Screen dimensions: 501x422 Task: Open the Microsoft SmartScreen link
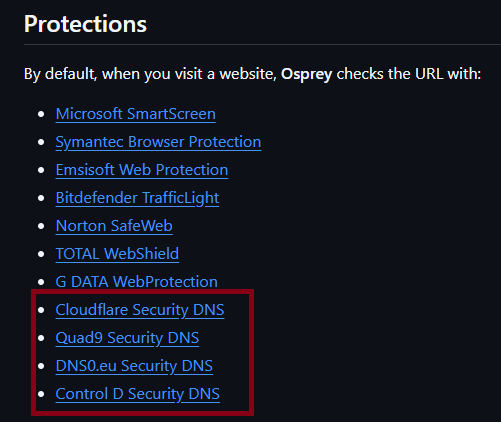coord(136,114)
